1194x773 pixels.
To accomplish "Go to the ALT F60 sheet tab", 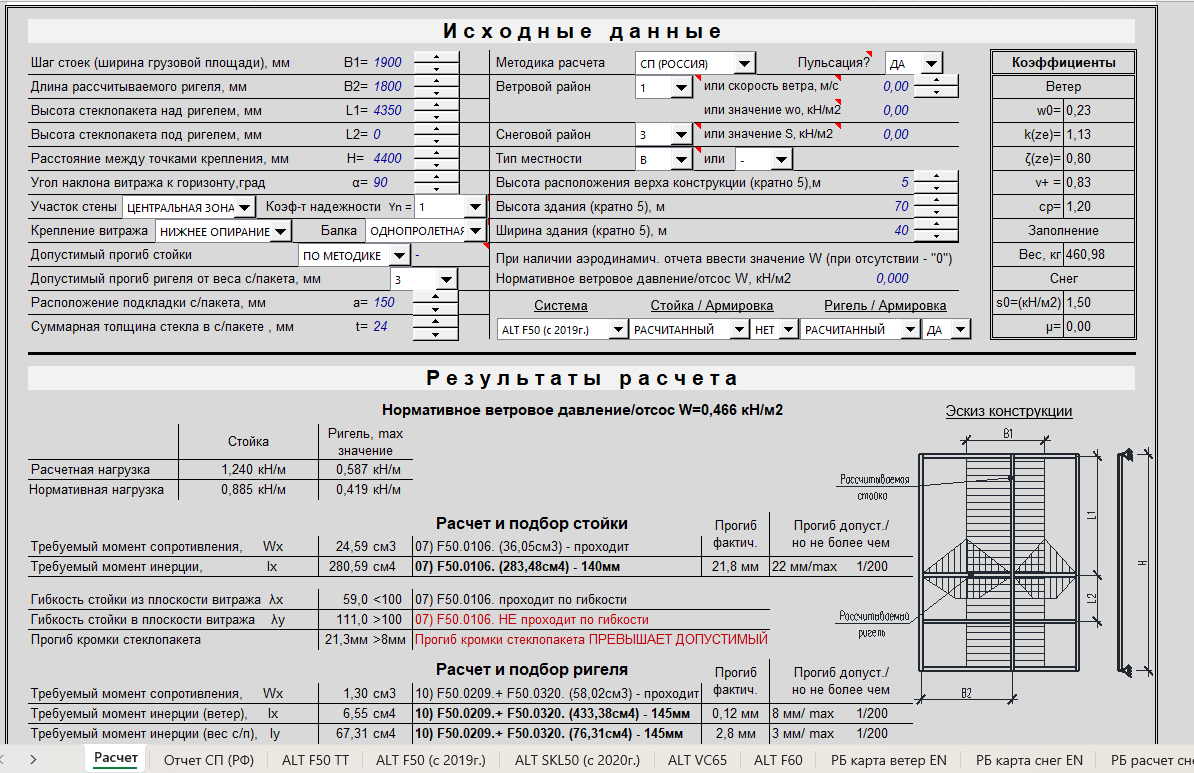I will (x=778, y=759).
